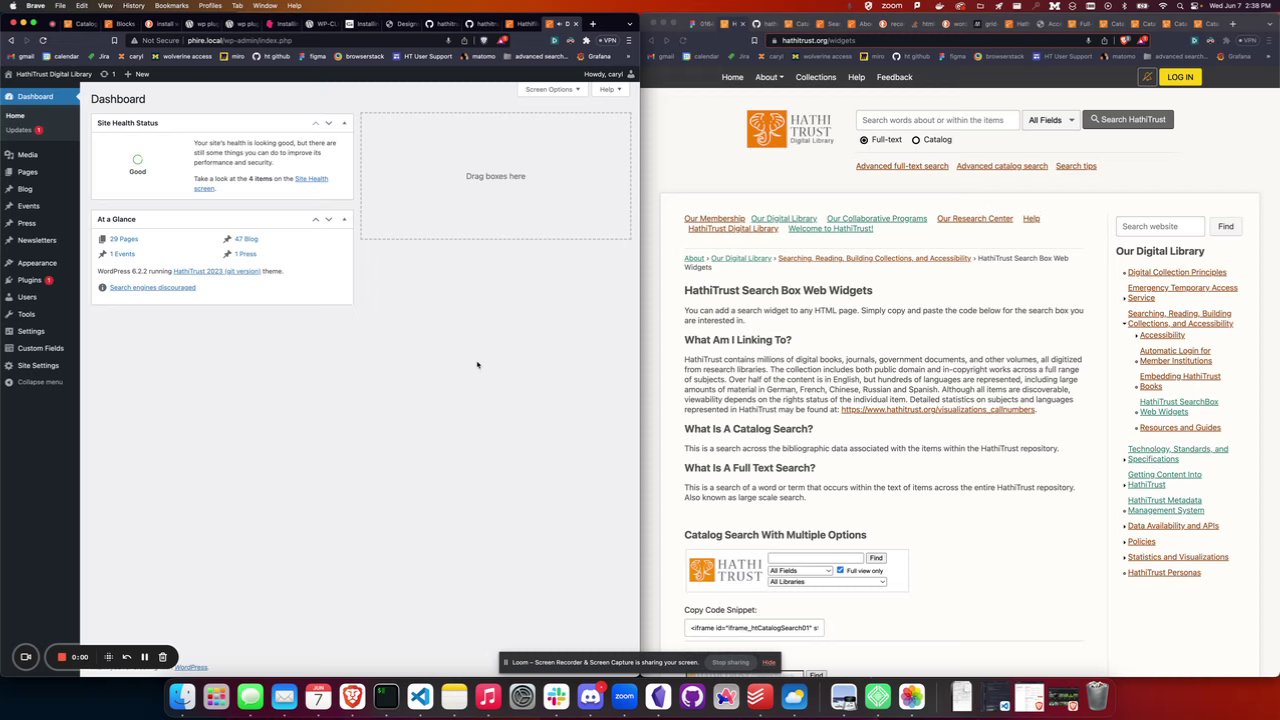1280x720 pixels.
Task: Toggle the At a Glance panel
Action: 344,219
